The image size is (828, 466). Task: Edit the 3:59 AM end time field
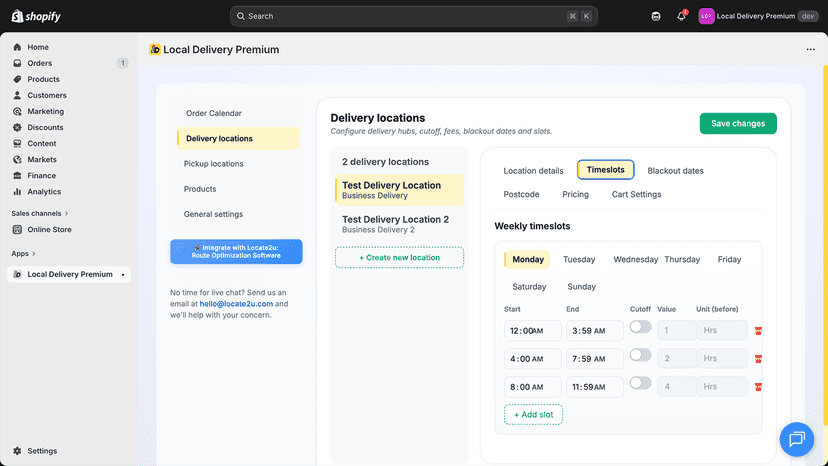point(595,331)
